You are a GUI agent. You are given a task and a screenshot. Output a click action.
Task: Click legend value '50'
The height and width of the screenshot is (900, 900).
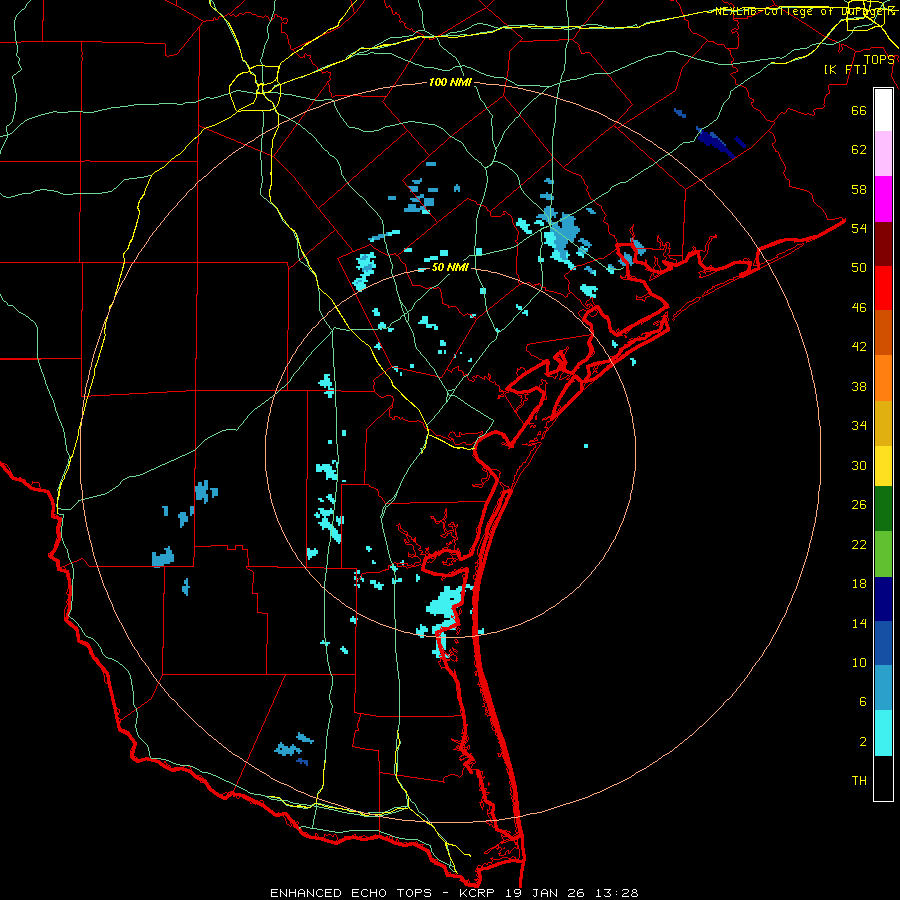[859, 267]
